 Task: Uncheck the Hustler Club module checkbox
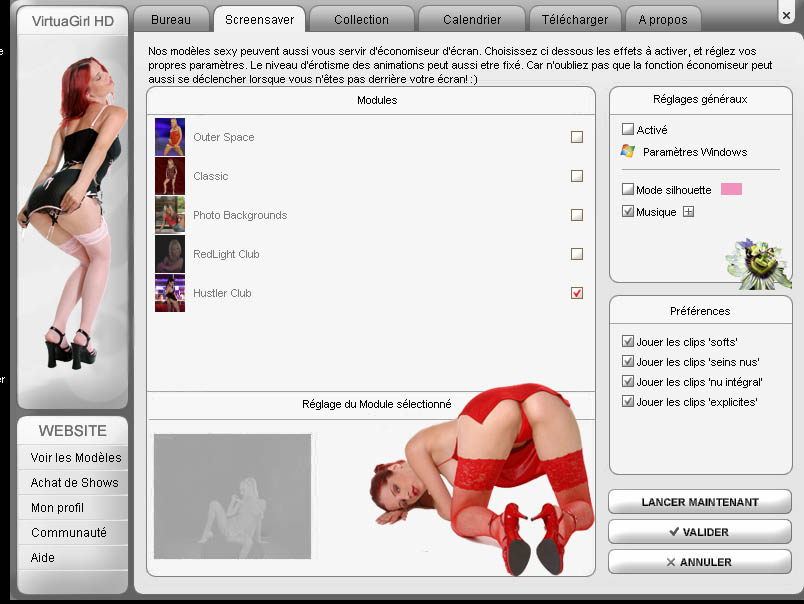[x=577, y=293]
